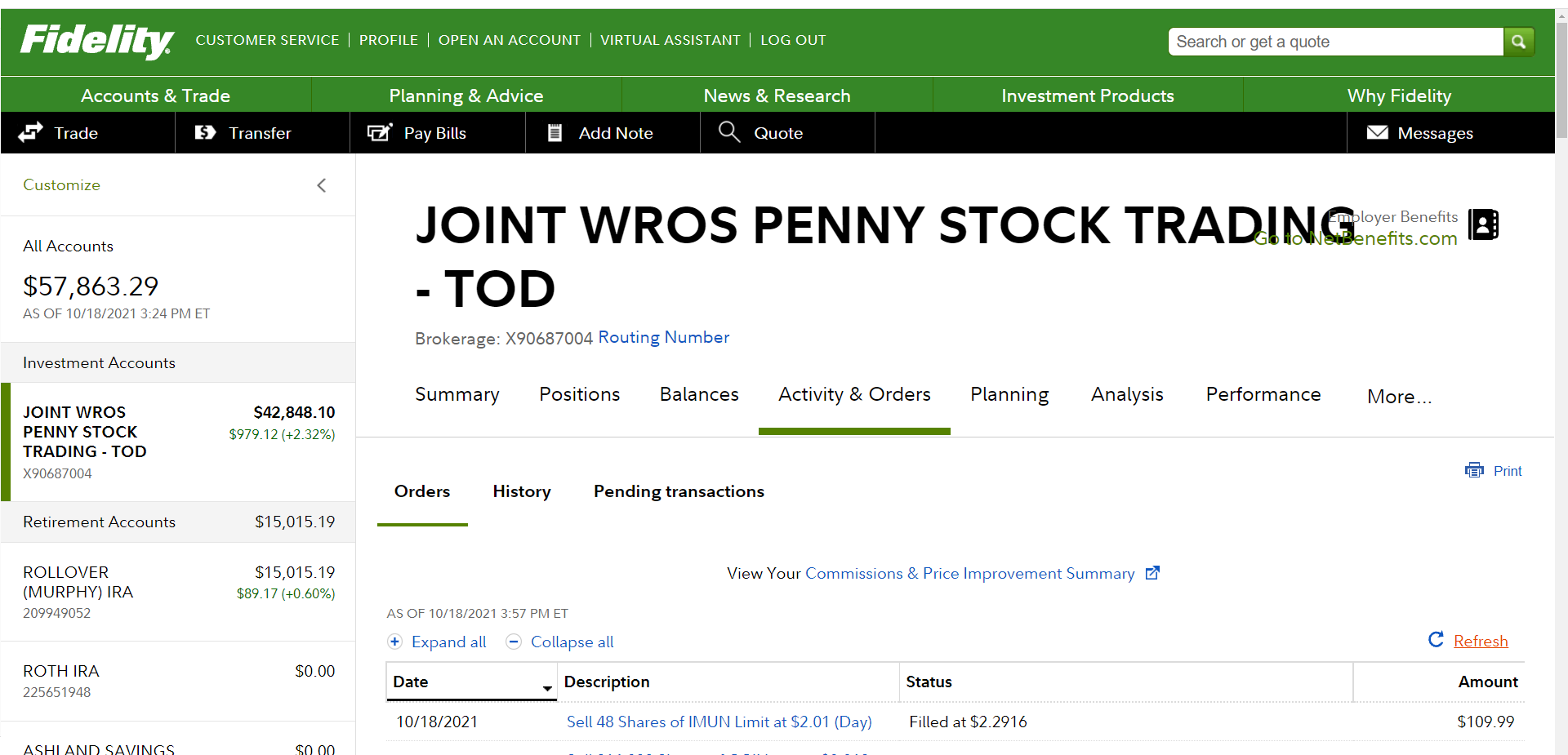Click the address book icon near Employer Benefits
Image resolution: width=1568 pixels, height=755 pixels.
pyautogui.click(x=1483, y=224)
